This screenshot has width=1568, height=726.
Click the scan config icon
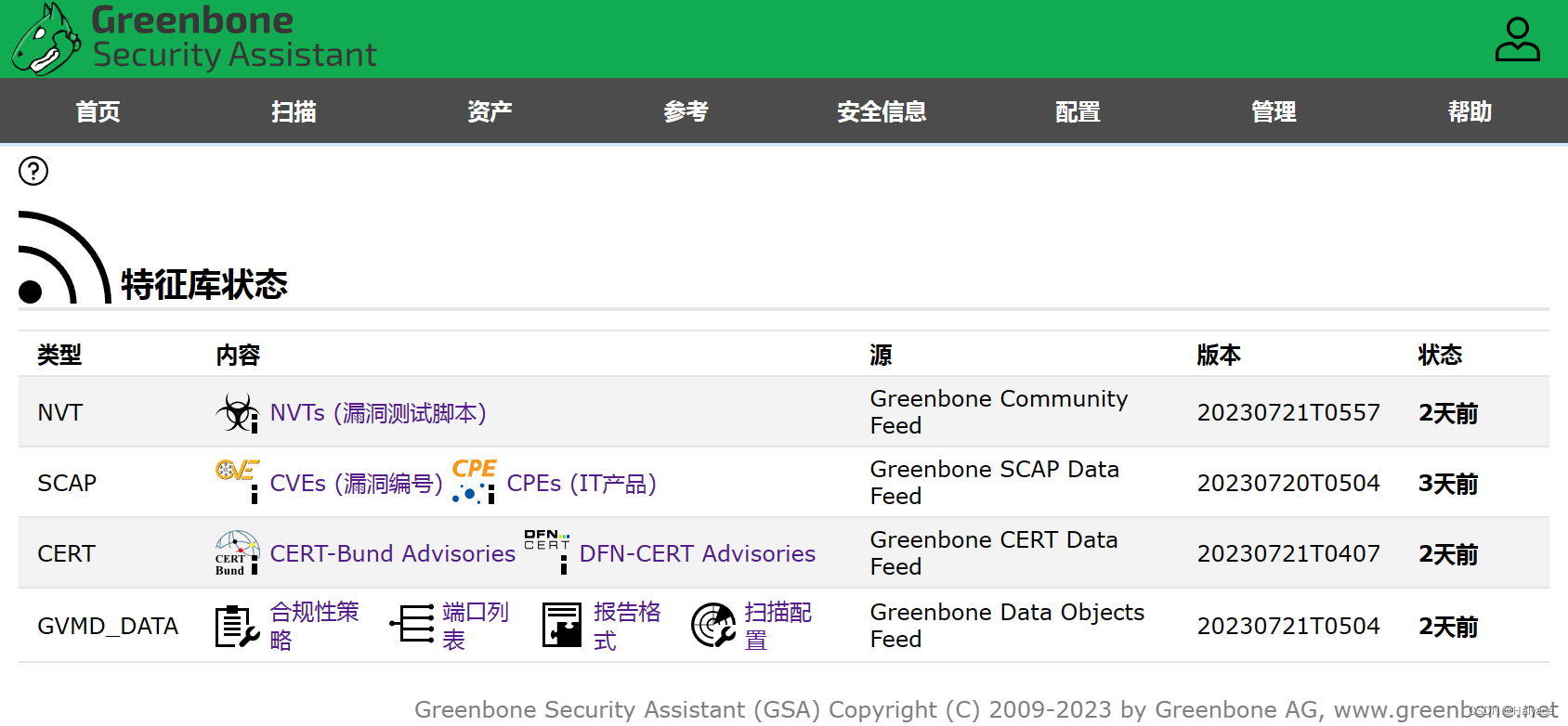tap(713, 625)
